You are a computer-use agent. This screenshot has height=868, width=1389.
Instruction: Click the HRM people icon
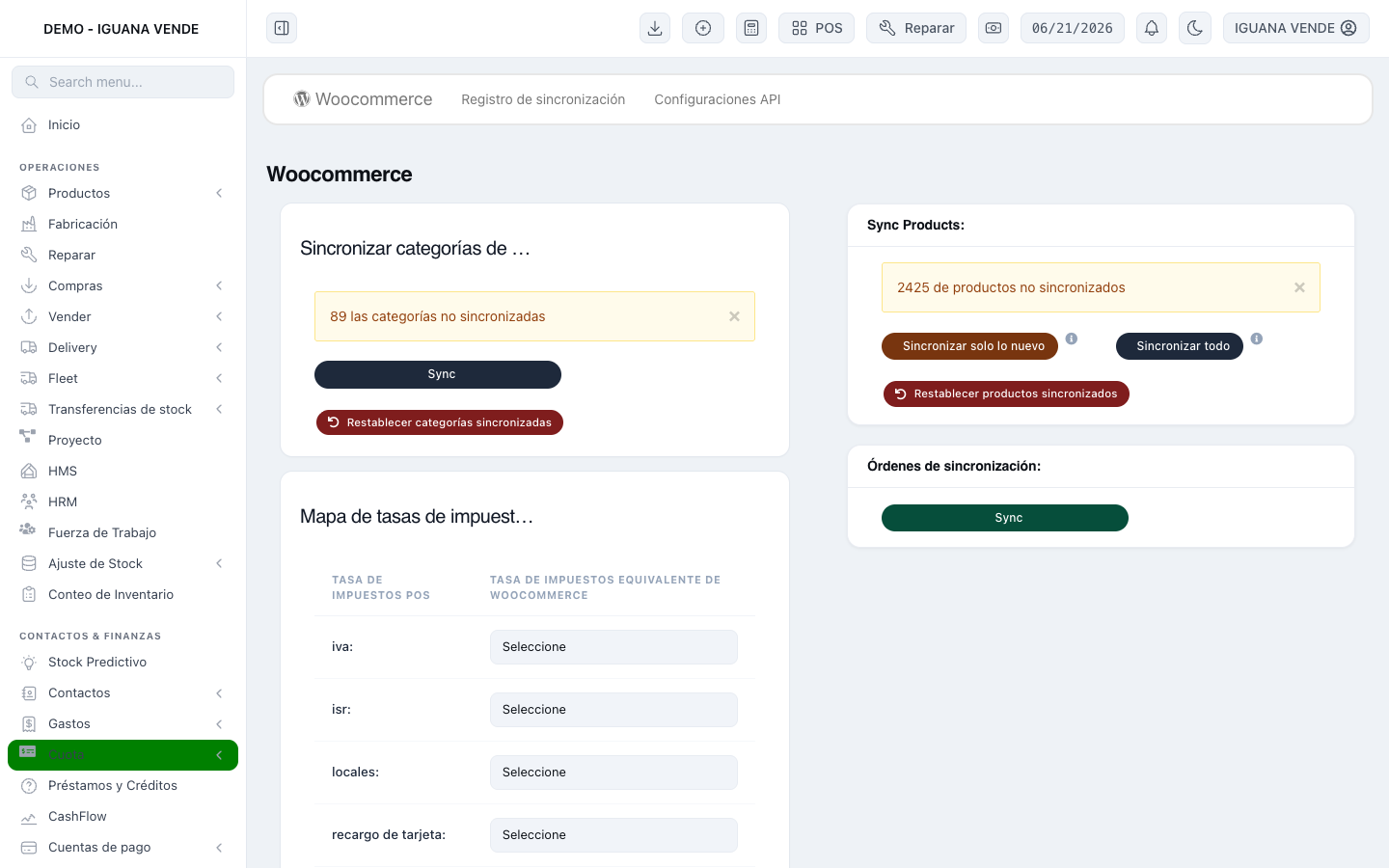(29, 502)
